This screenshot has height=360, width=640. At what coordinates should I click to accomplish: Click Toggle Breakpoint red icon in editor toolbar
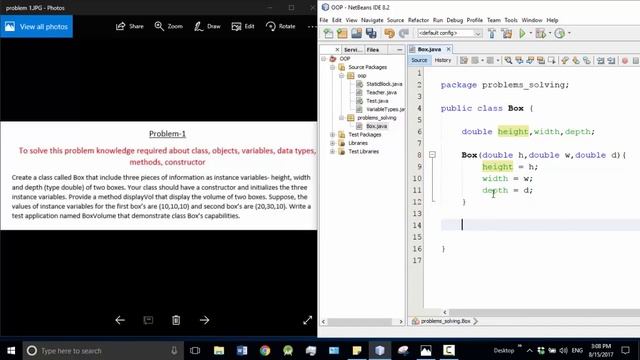pos(624,60)
